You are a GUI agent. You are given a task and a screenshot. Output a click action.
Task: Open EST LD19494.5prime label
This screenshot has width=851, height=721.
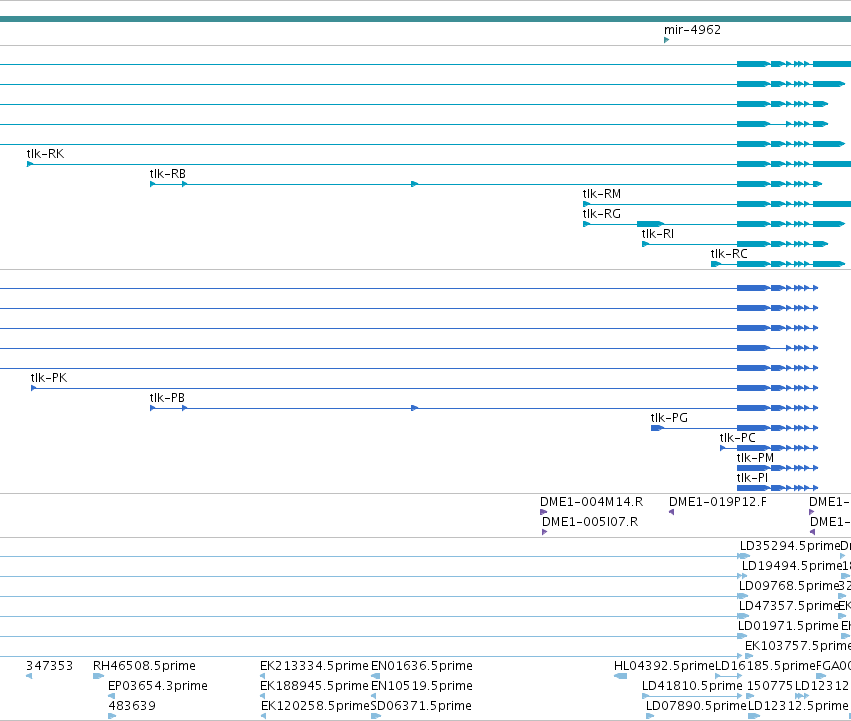pyautogui.click(x=791, y=566)
